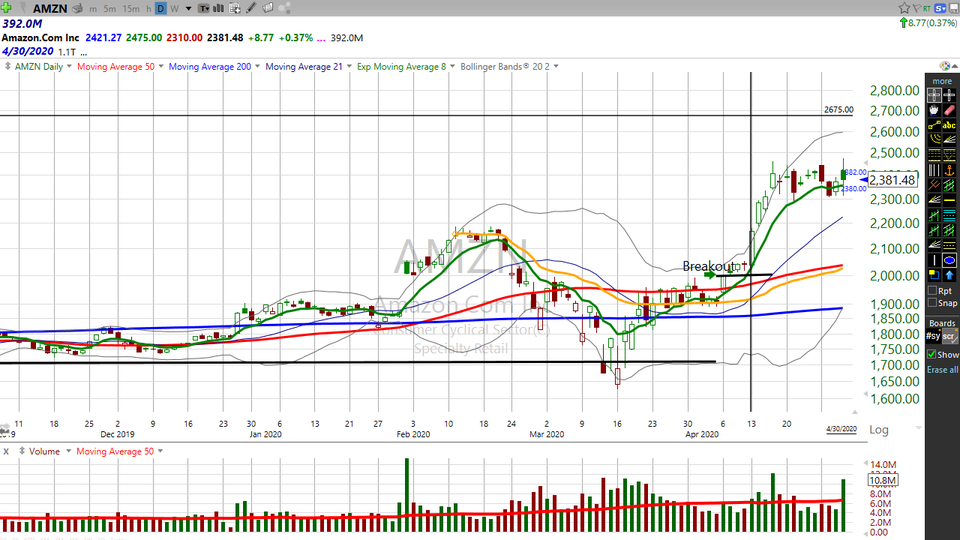Image resolution: width=960 pixels, height=540 pixels.
Task: Toggle the Log scale label
Action: (x=879, y=430)
